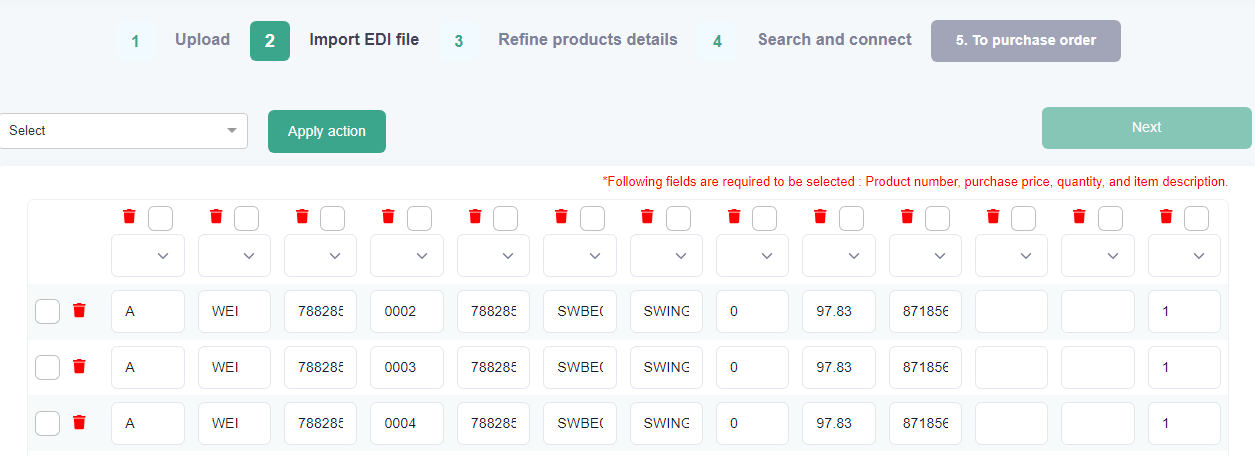Click trash icon above first column of A values

tap(129, 216)
